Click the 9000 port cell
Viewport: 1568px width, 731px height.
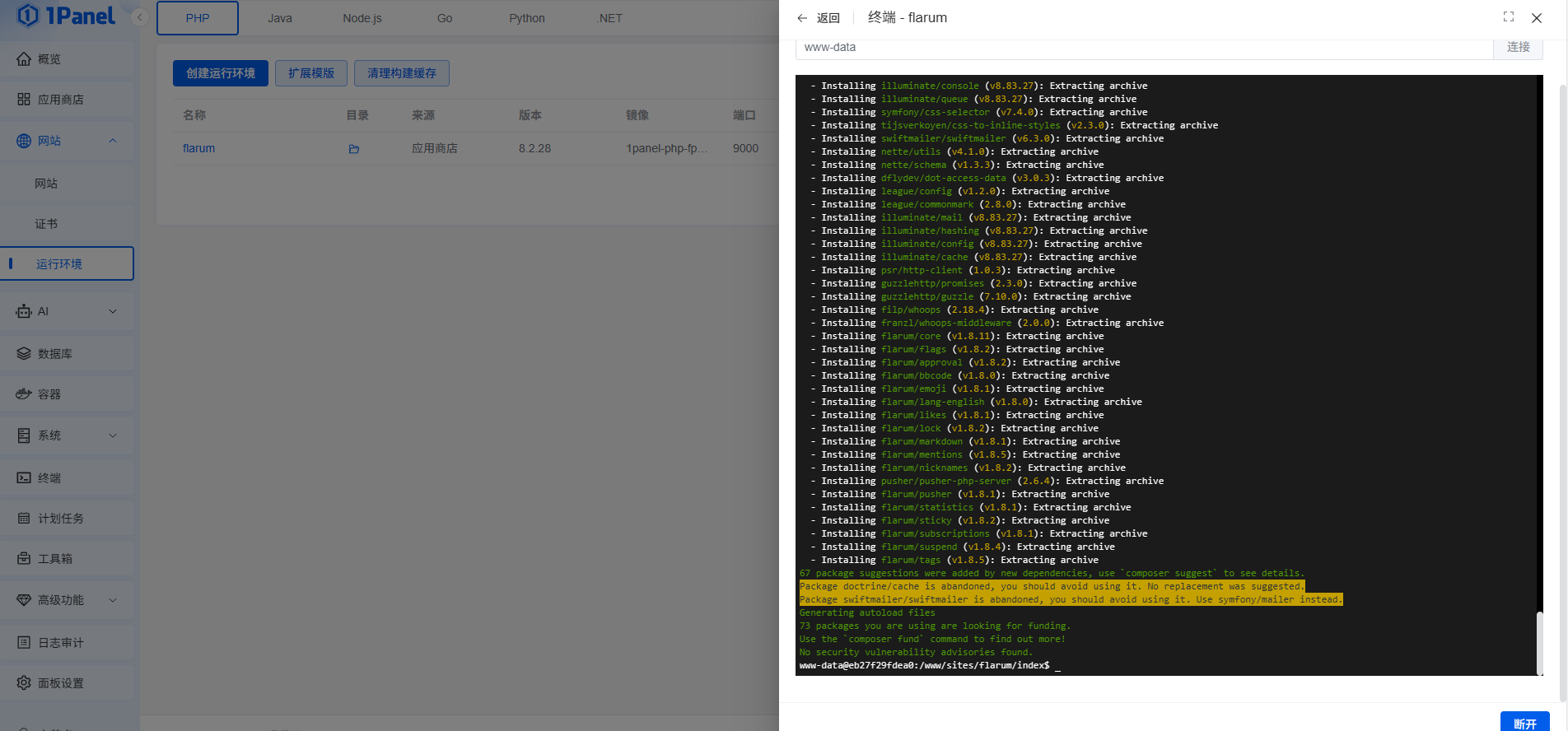tap(746, 148)
